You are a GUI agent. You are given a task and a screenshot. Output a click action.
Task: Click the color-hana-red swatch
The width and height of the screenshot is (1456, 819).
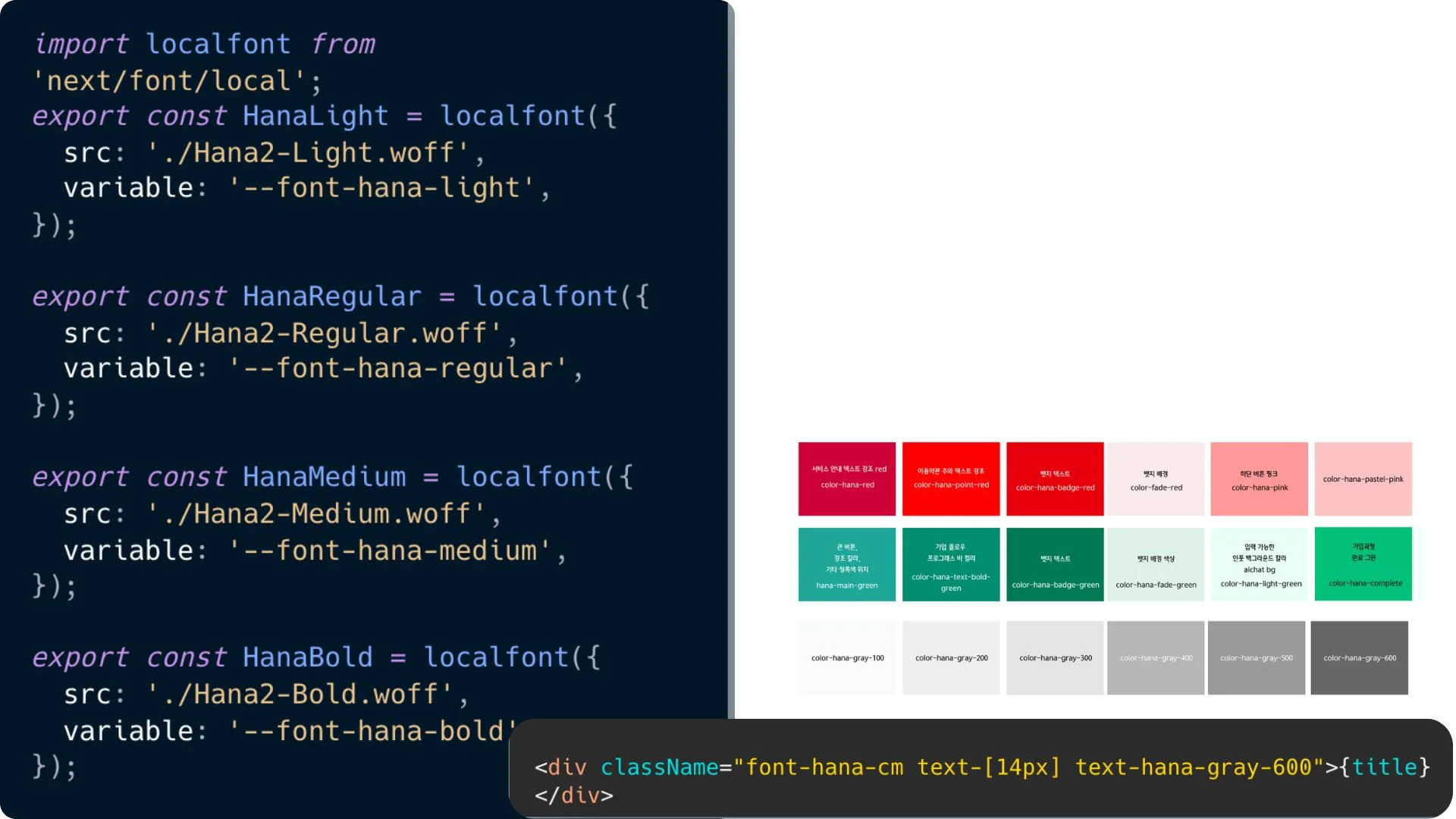[x=846, y=479]
